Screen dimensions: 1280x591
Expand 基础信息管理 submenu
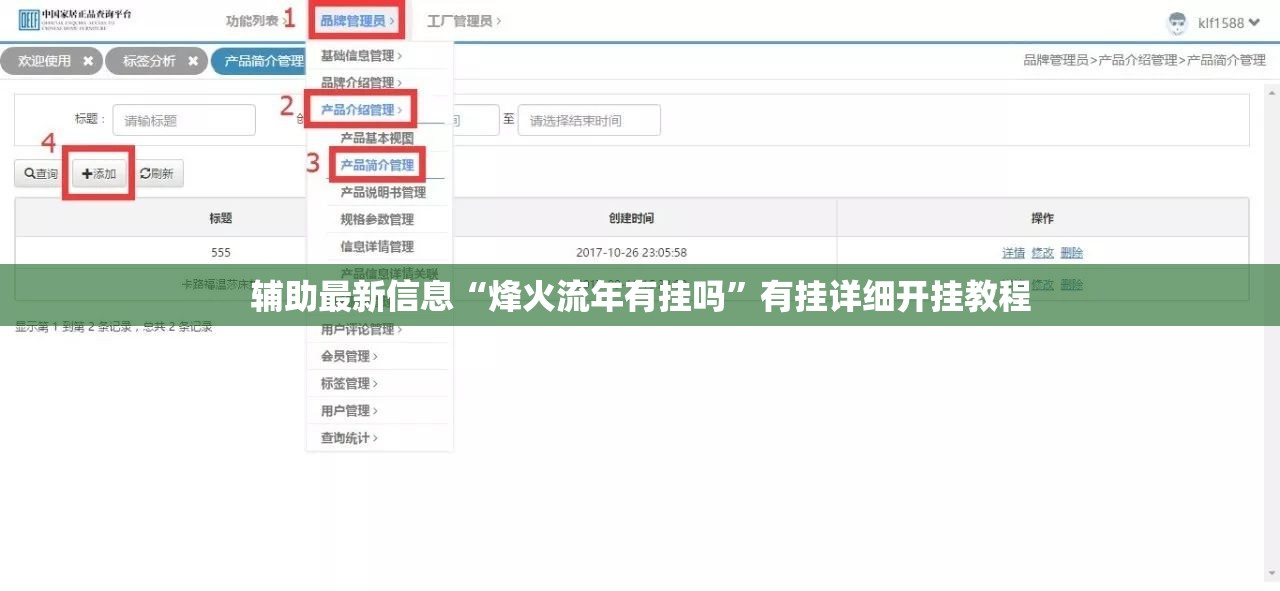tap(361, 56)
